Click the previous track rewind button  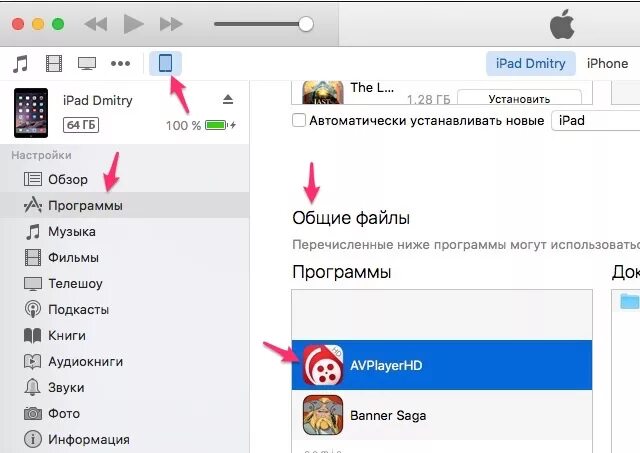[96, 24]
